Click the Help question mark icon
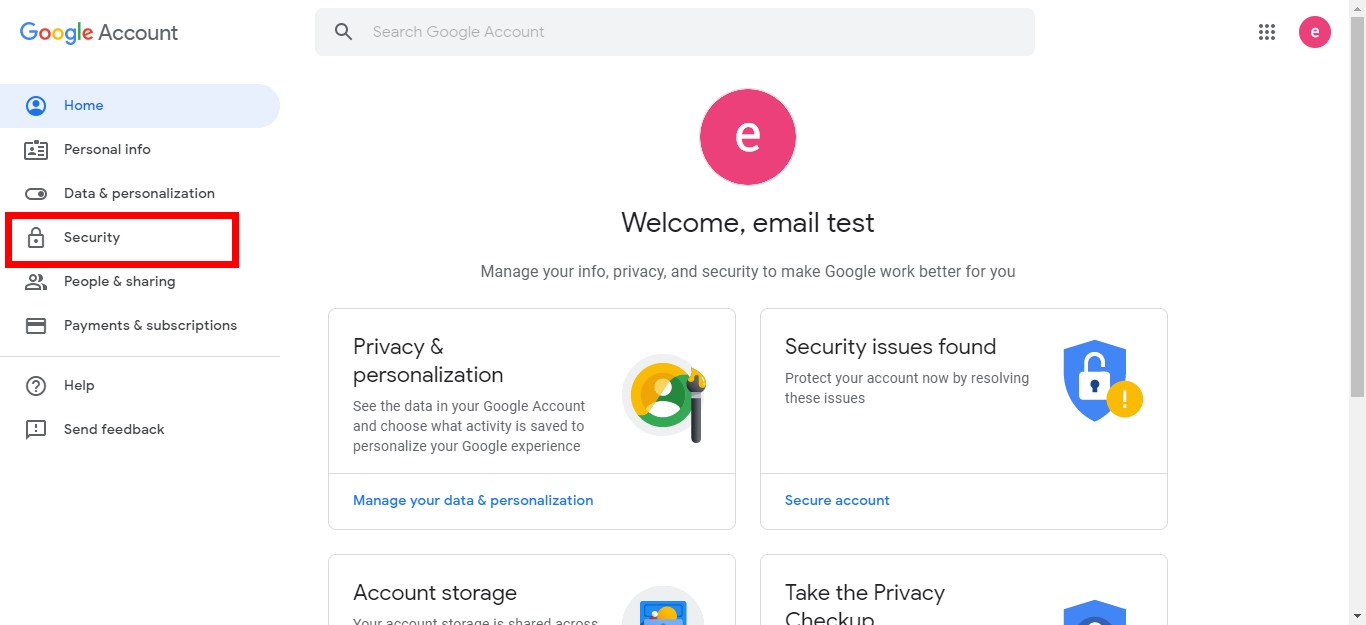This screenshot has height=625, width=1366. tap(36, 386)
